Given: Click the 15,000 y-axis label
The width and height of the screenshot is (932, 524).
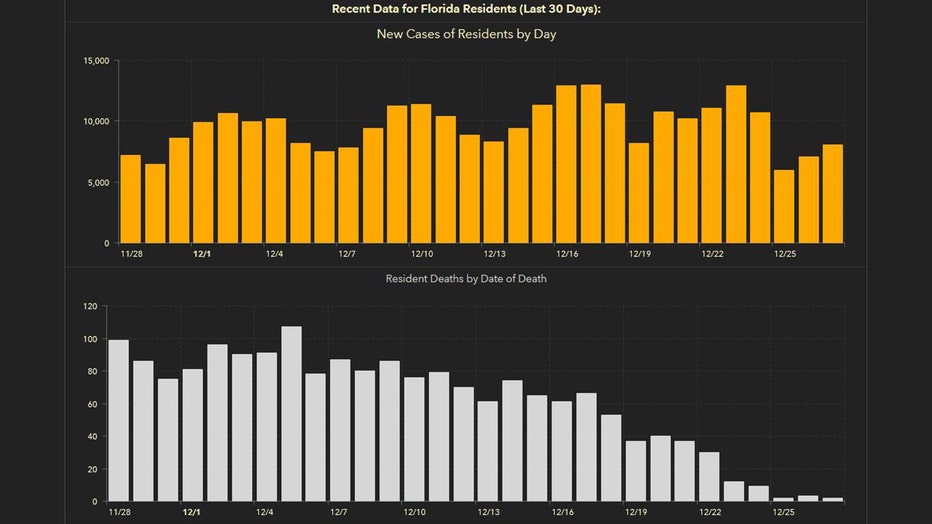Looking at the screenshot, I should click(95, 61).
